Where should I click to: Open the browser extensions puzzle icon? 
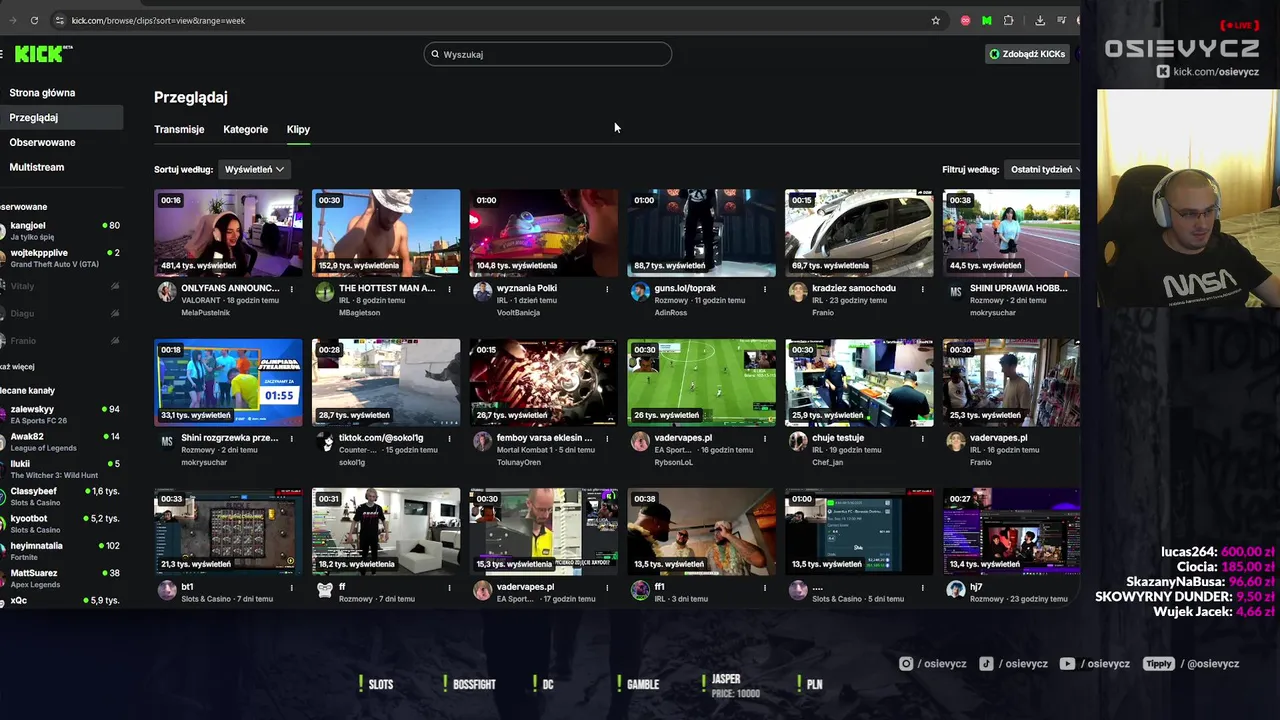tap(1008, 20)
